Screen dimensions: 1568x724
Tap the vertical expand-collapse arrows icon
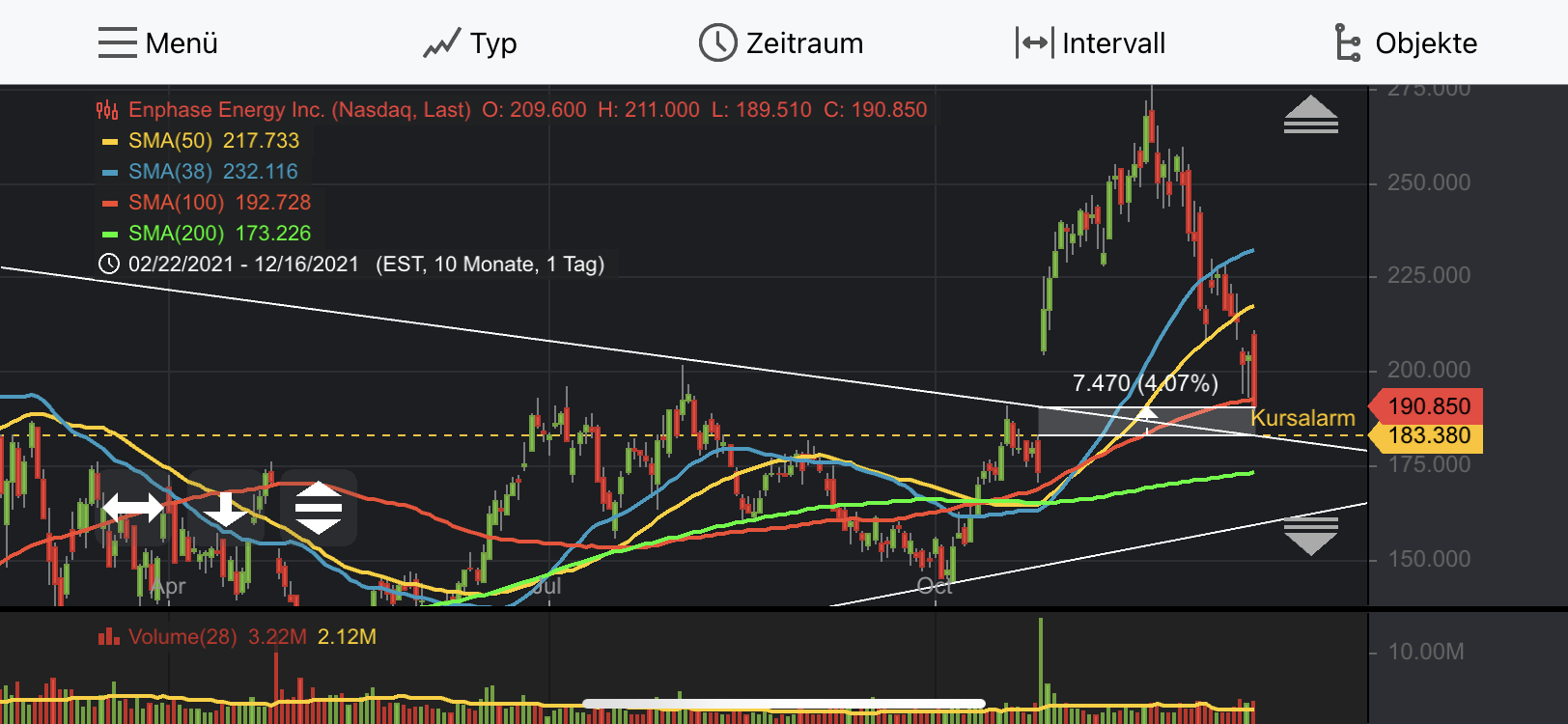click(319, 508)
